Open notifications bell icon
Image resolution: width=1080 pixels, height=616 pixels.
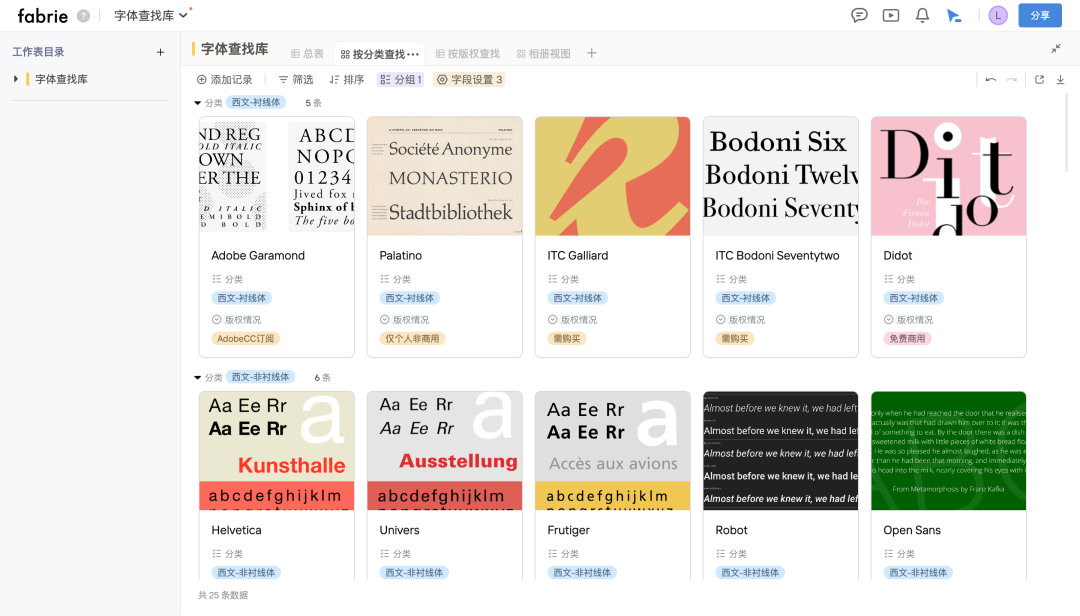[922, 15]
